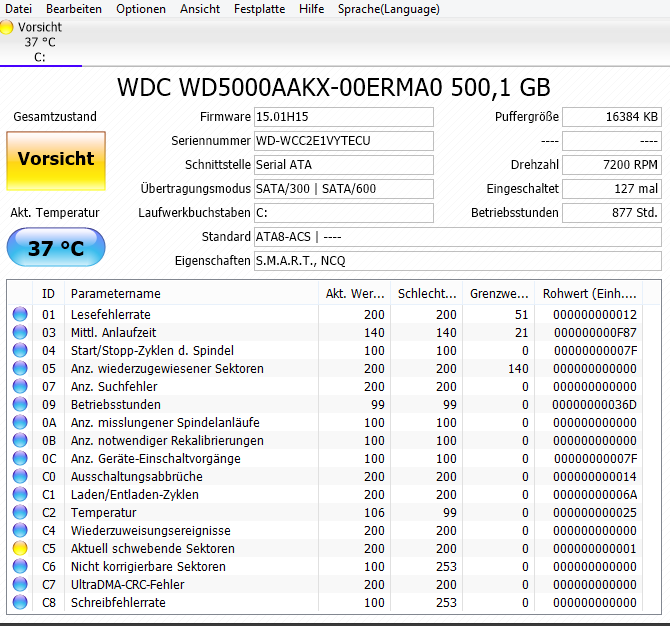The width and height of the screenshot is (670, 626).
Task: Click the Schlecht... column header
Action: point(427,294)
